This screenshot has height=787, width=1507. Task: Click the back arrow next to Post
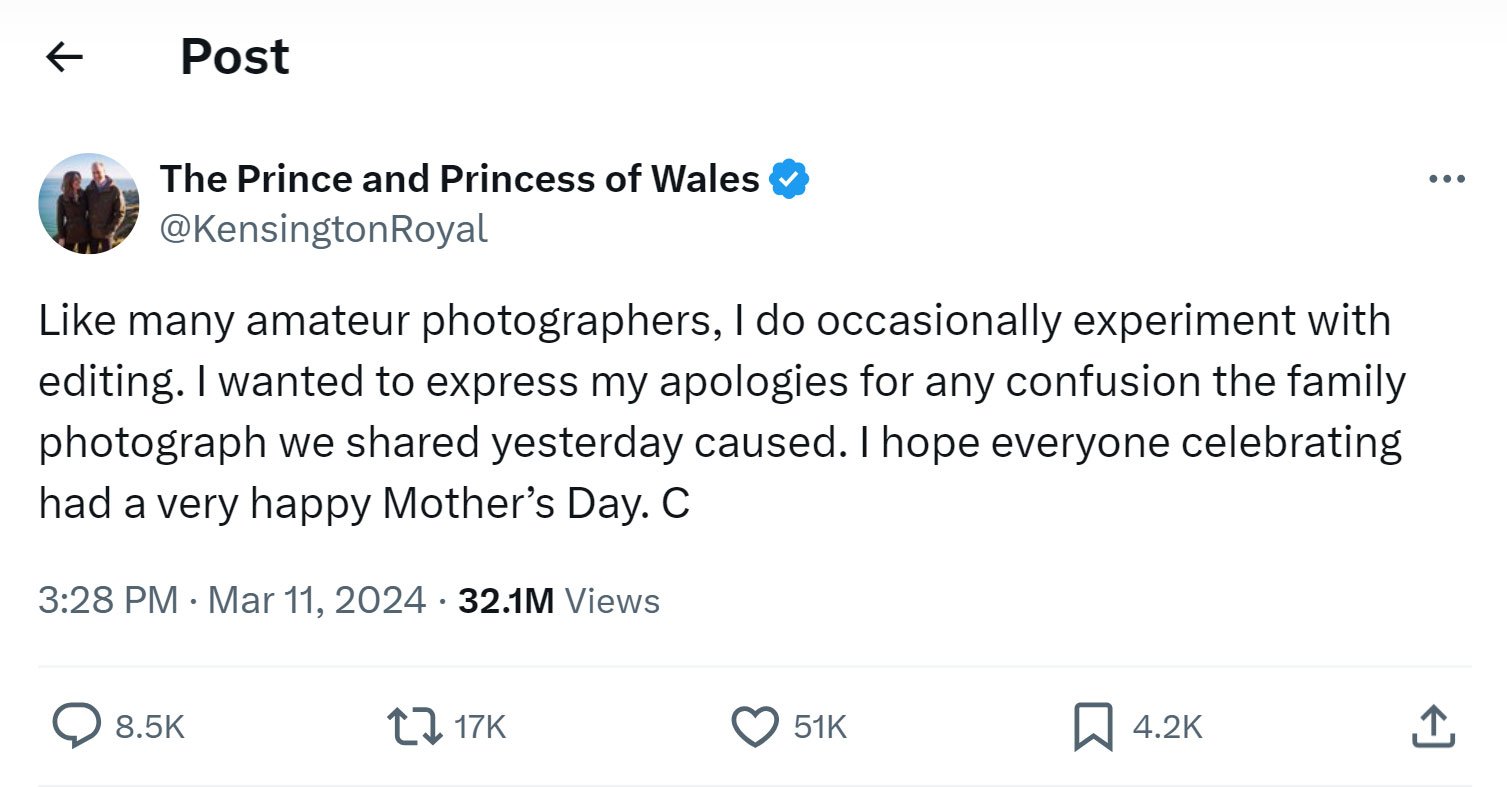65,58
